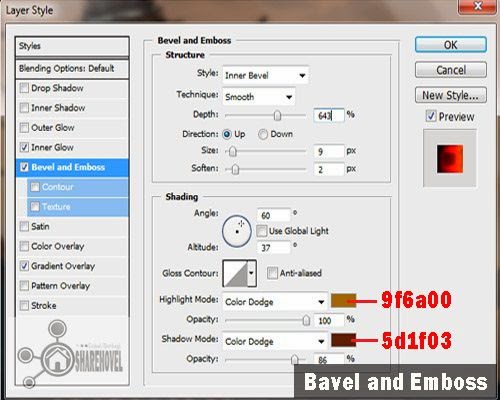Click the Depth slider handle

coord(277,116)
